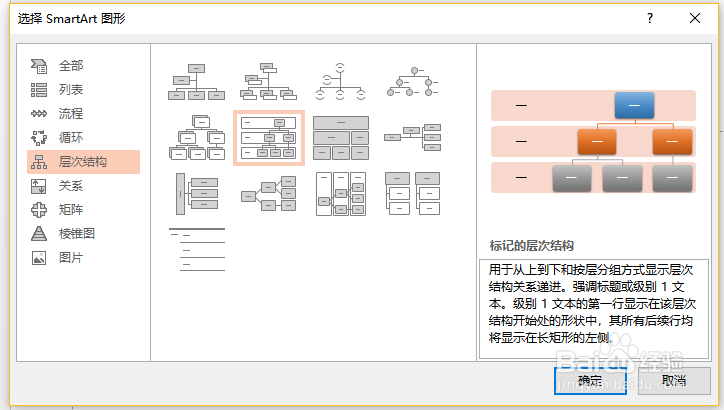Choose the Table Hierarchy layout

click(x=341, y=138)
